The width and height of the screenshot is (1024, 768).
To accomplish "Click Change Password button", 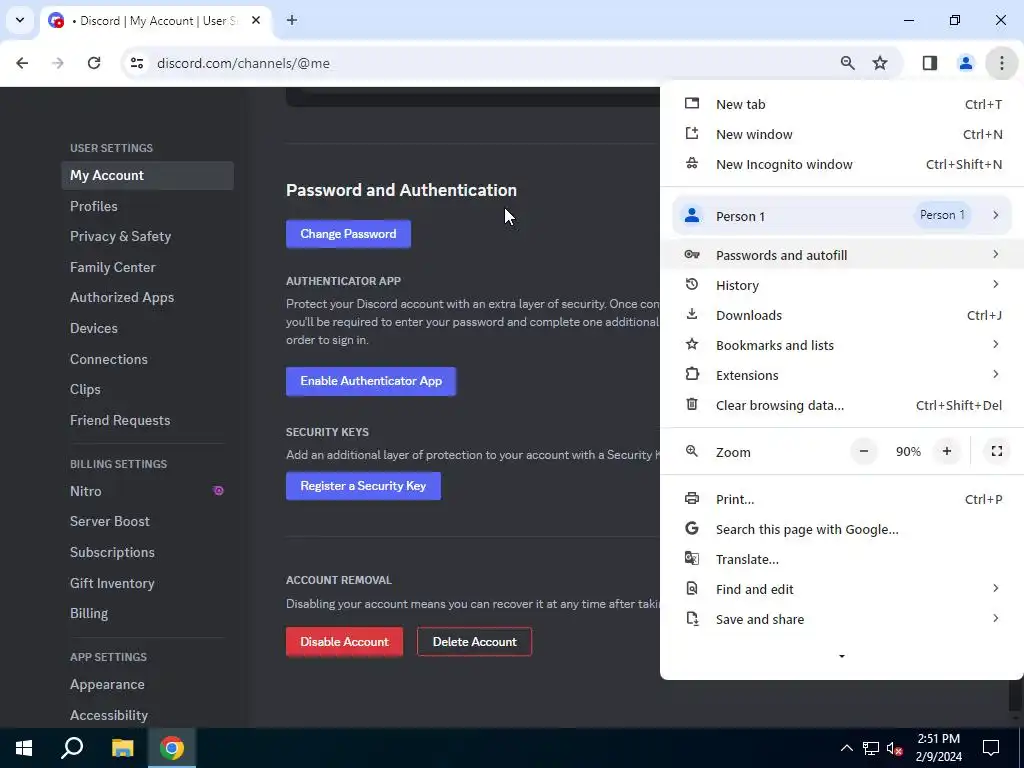I will point(348,234).
